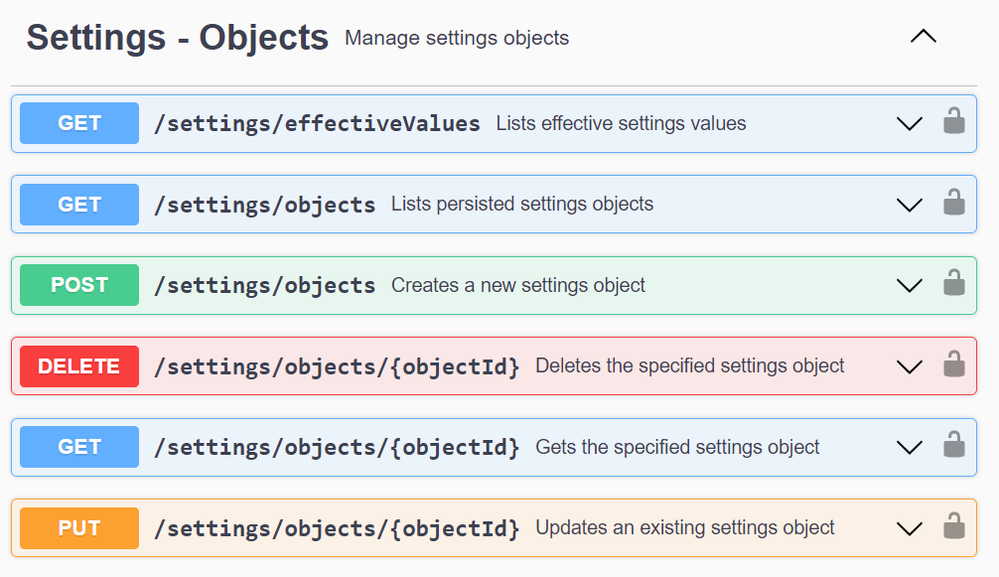Expand the PUT endpoint chevron
The width and height of the screenshot is (999, 577).
click(x=909, y=528)
